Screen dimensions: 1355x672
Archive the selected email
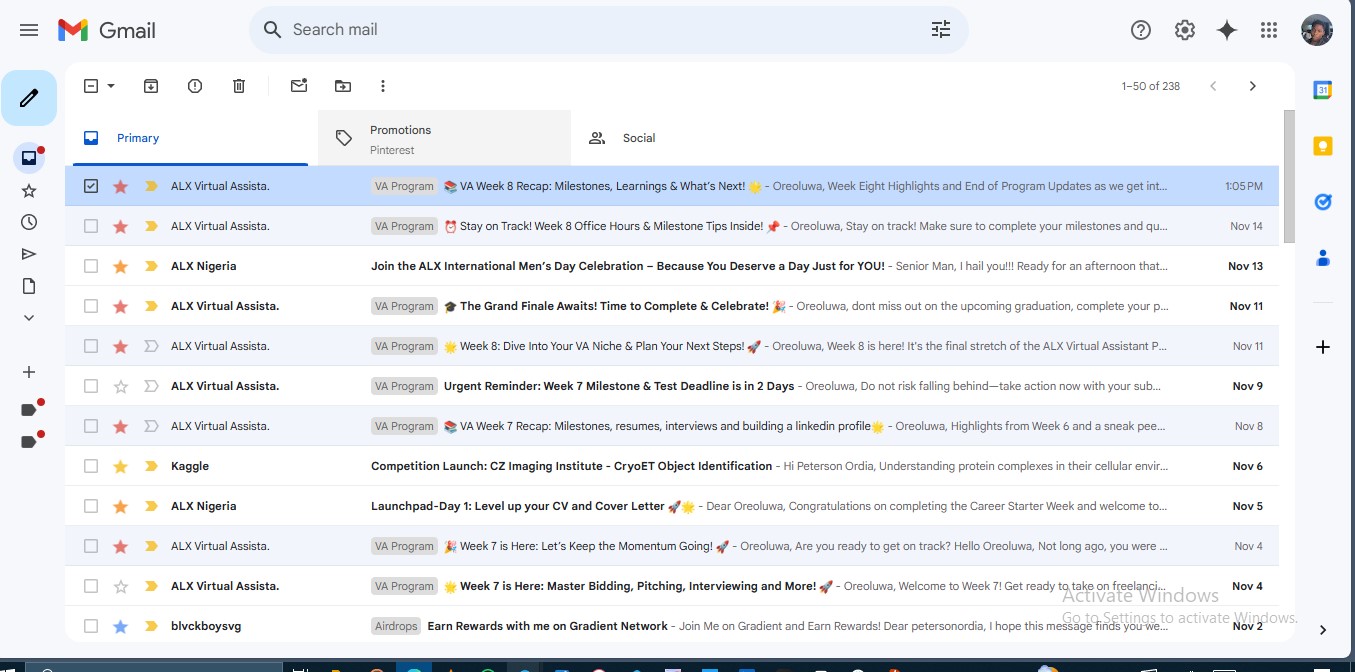point(151,86)
